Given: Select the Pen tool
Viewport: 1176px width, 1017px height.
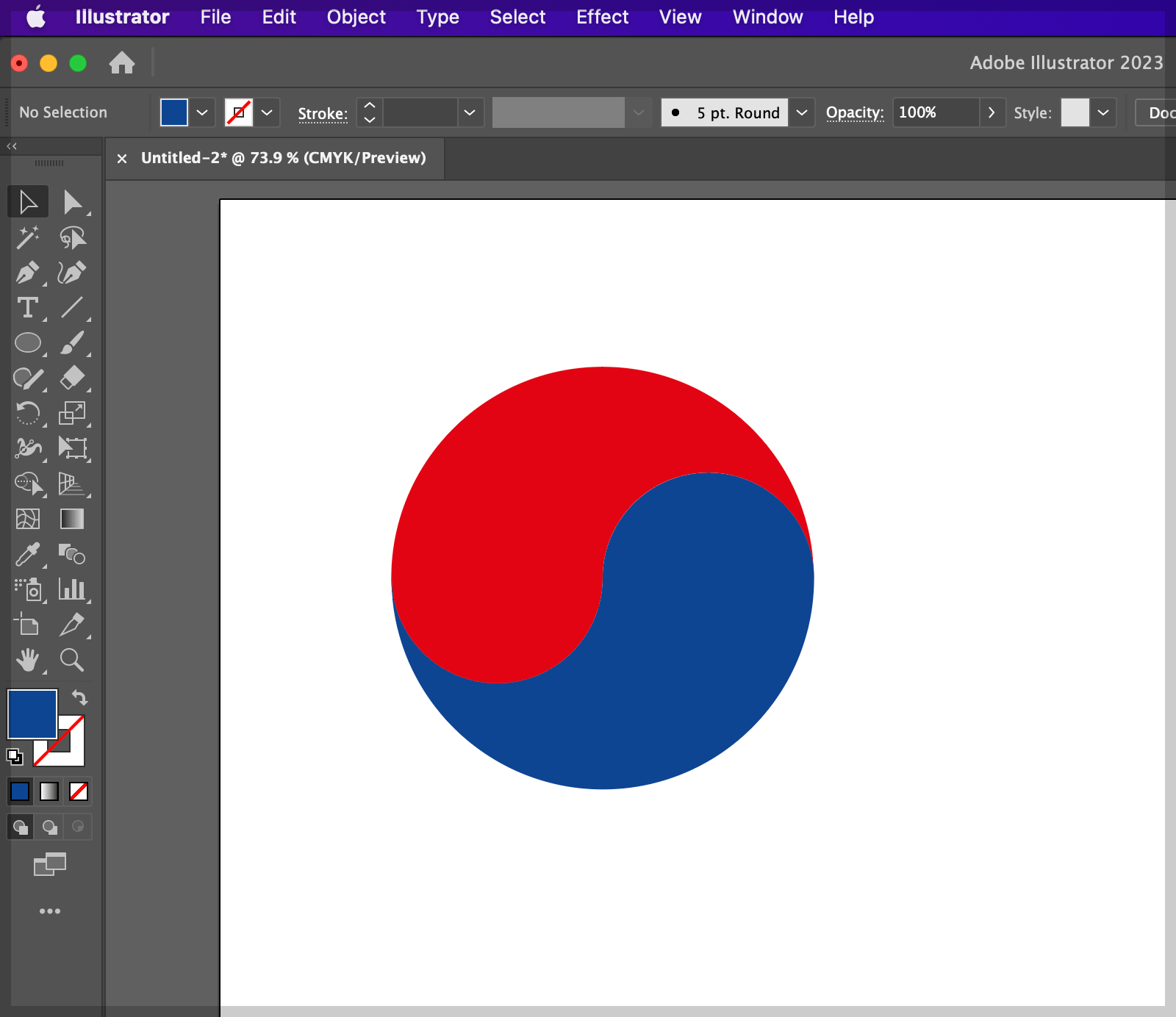Looking at the screenshot, I should 28,273.
